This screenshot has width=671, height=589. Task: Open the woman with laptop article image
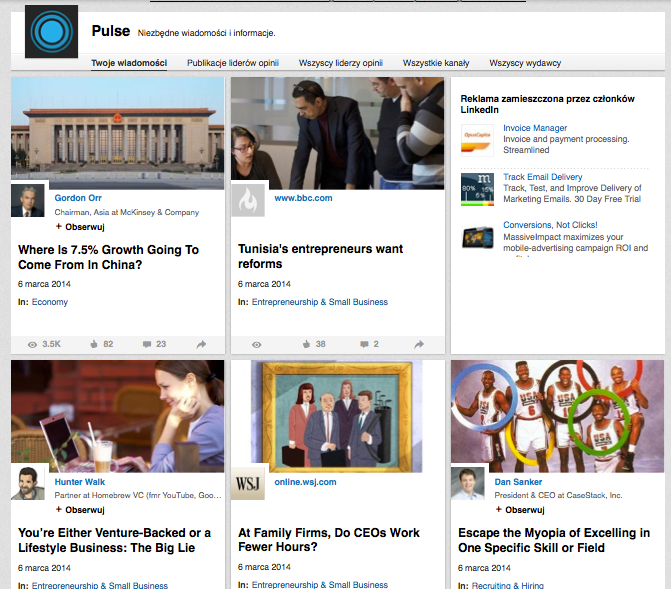point(118,416)
